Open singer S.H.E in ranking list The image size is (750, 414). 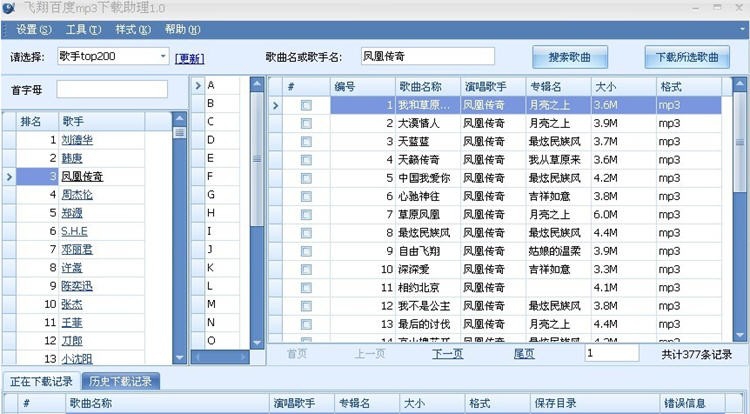pos(74,231)
